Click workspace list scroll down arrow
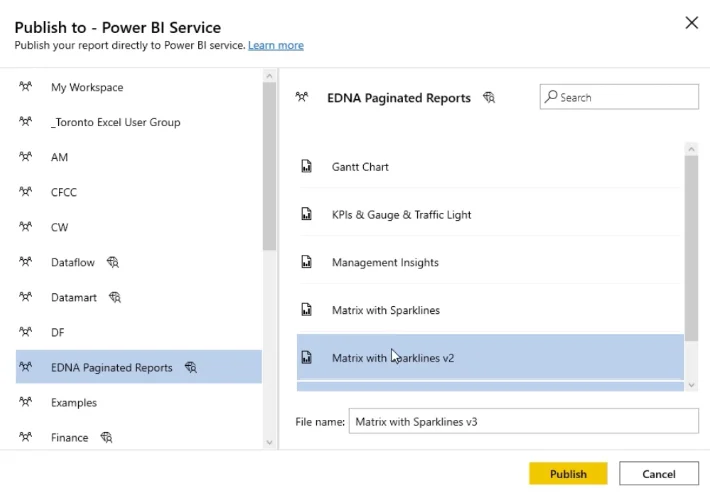The height and width of the screenshot is (492, 710). pos(269,442)
